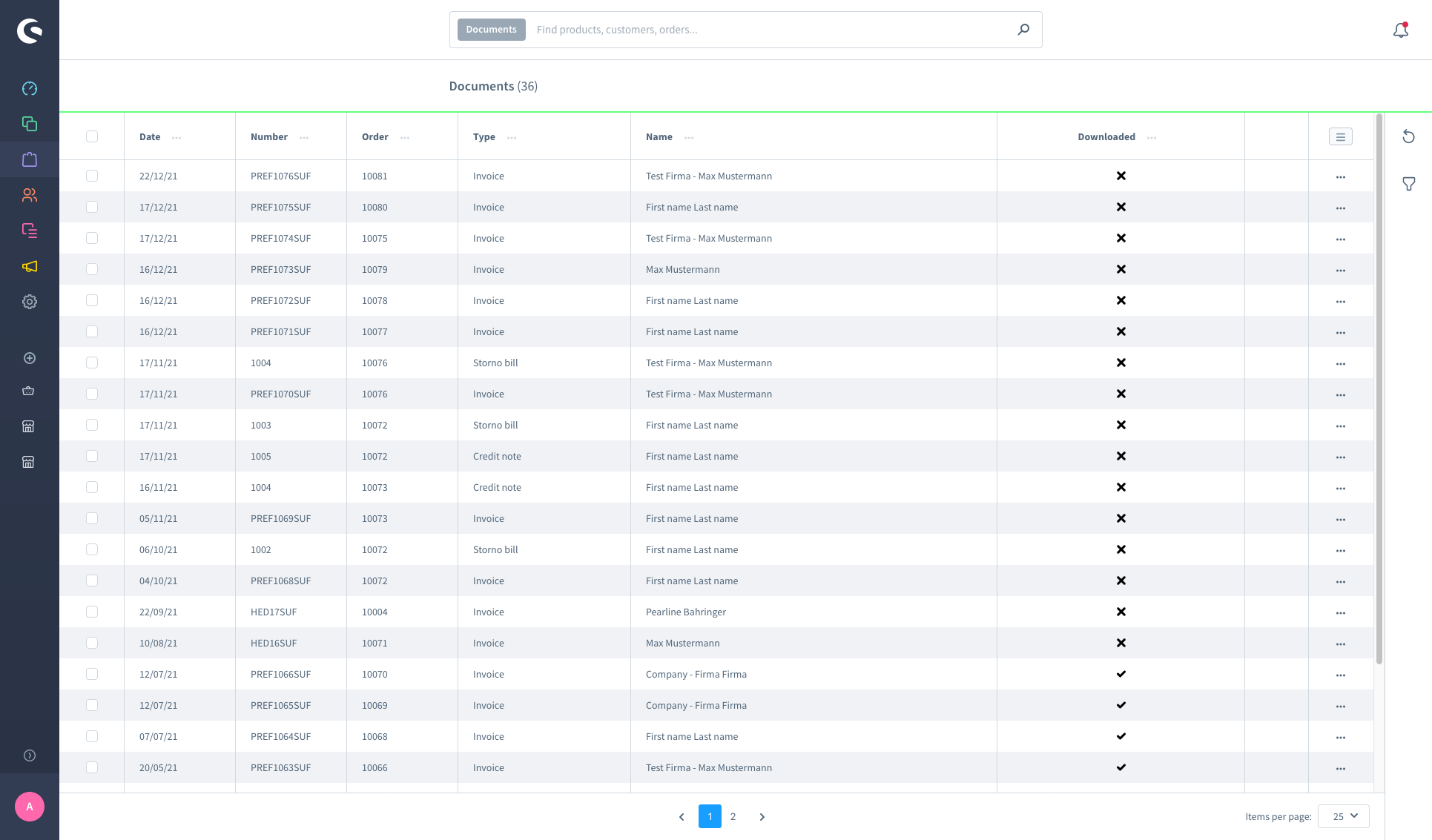Viewport: 1432px width, 840px height.
Task: Open the Customers sidebar icon
Action: point(30,195)
